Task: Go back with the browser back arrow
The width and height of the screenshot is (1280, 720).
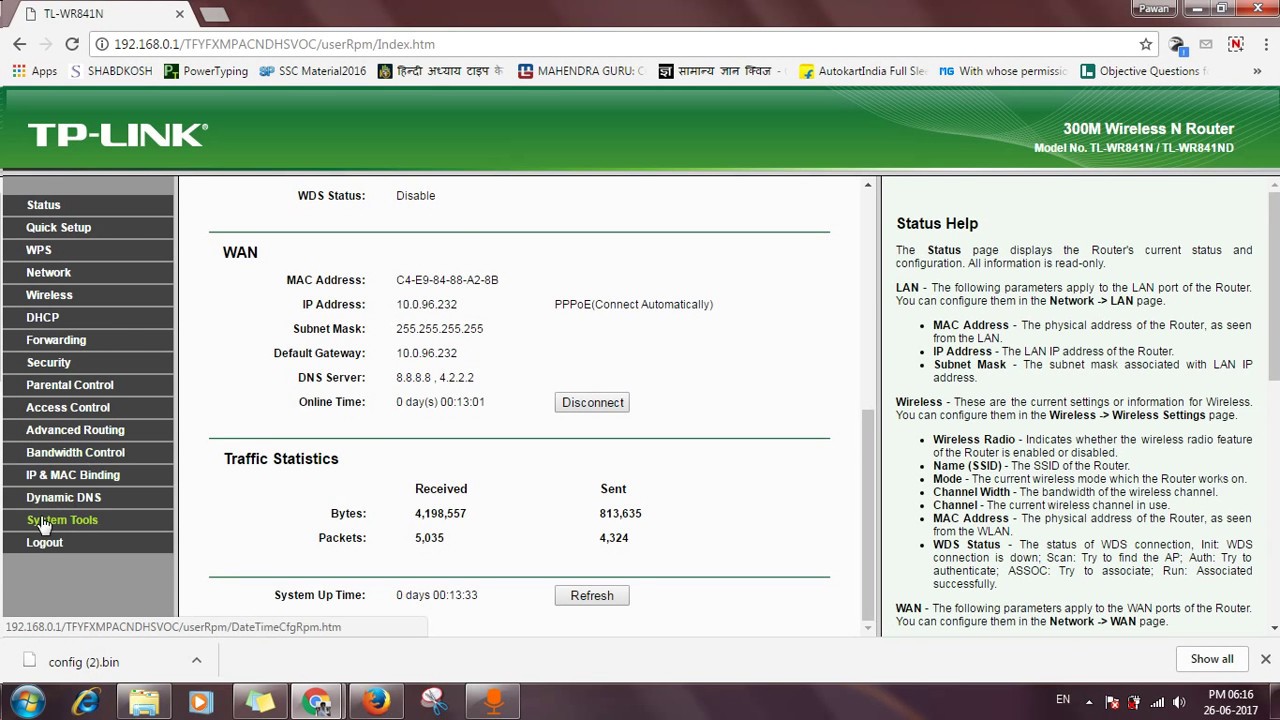Action: [20, 44]
